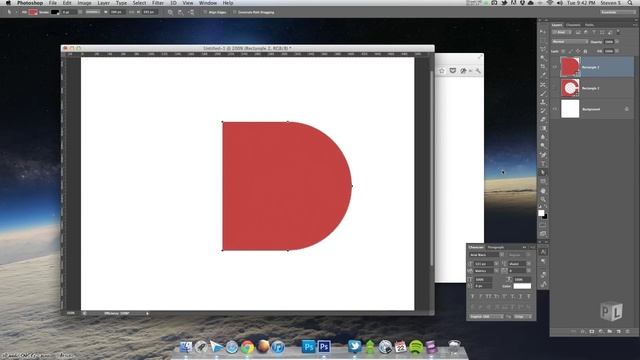Open the Essentials workspace switcher
Screen dimensions: 640x360
click(x=618, y=12)
